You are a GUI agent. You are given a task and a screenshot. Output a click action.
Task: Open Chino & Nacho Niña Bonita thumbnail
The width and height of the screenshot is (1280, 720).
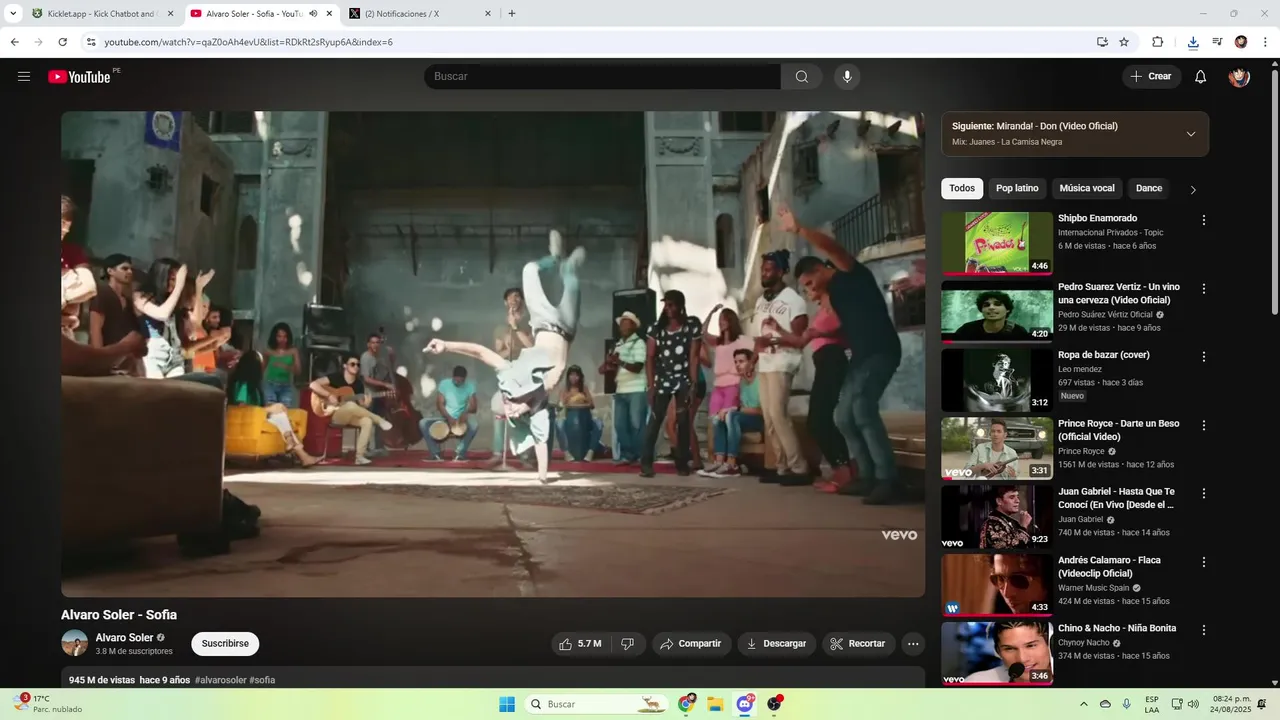tap(997, 653)
